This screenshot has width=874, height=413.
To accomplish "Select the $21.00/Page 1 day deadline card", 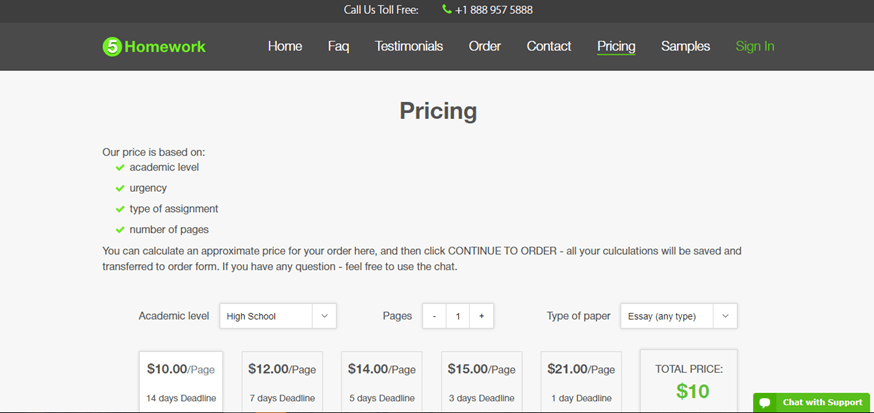I will (581, 382).
